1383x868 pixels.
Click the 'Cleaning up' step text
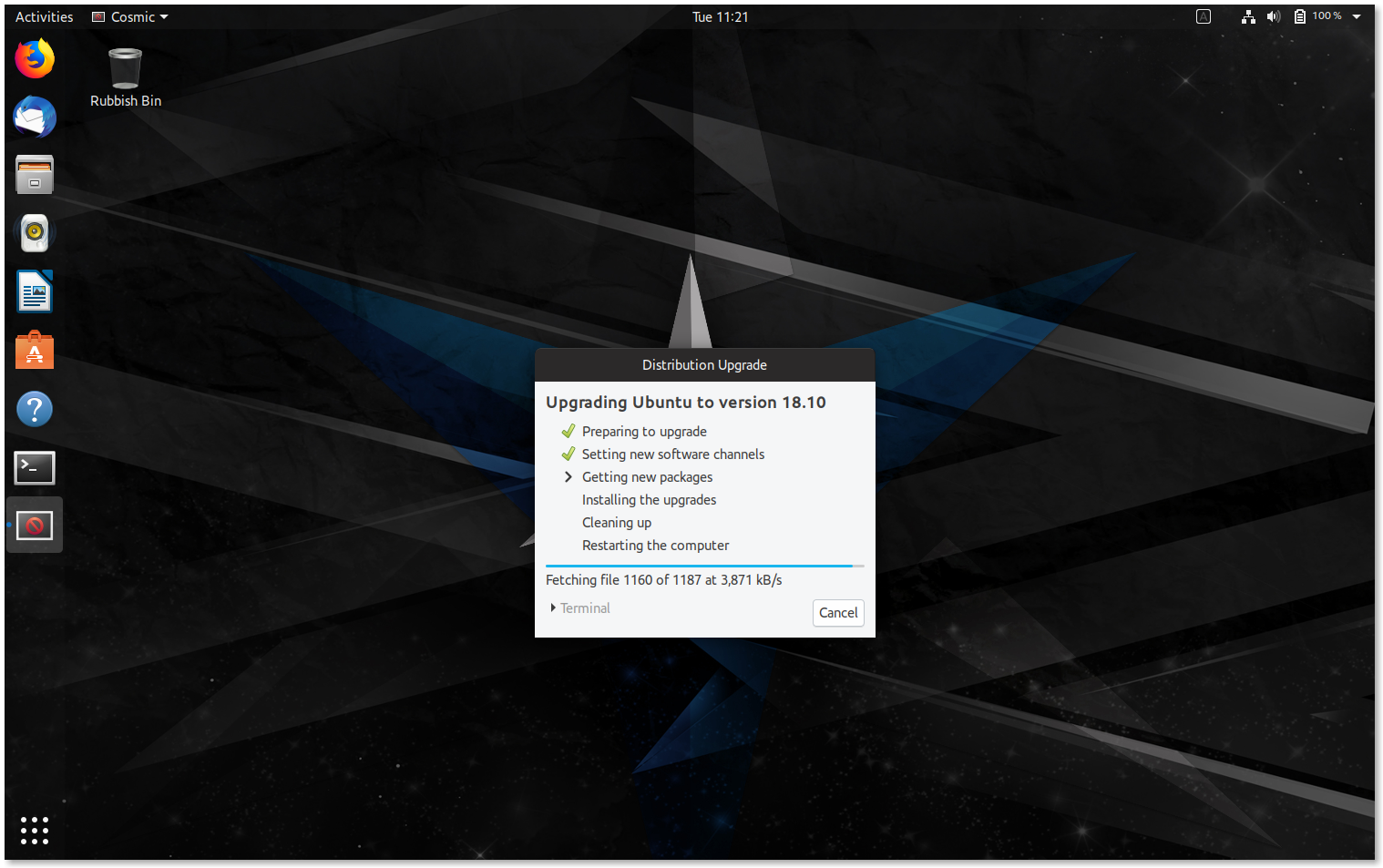(617, 522)
